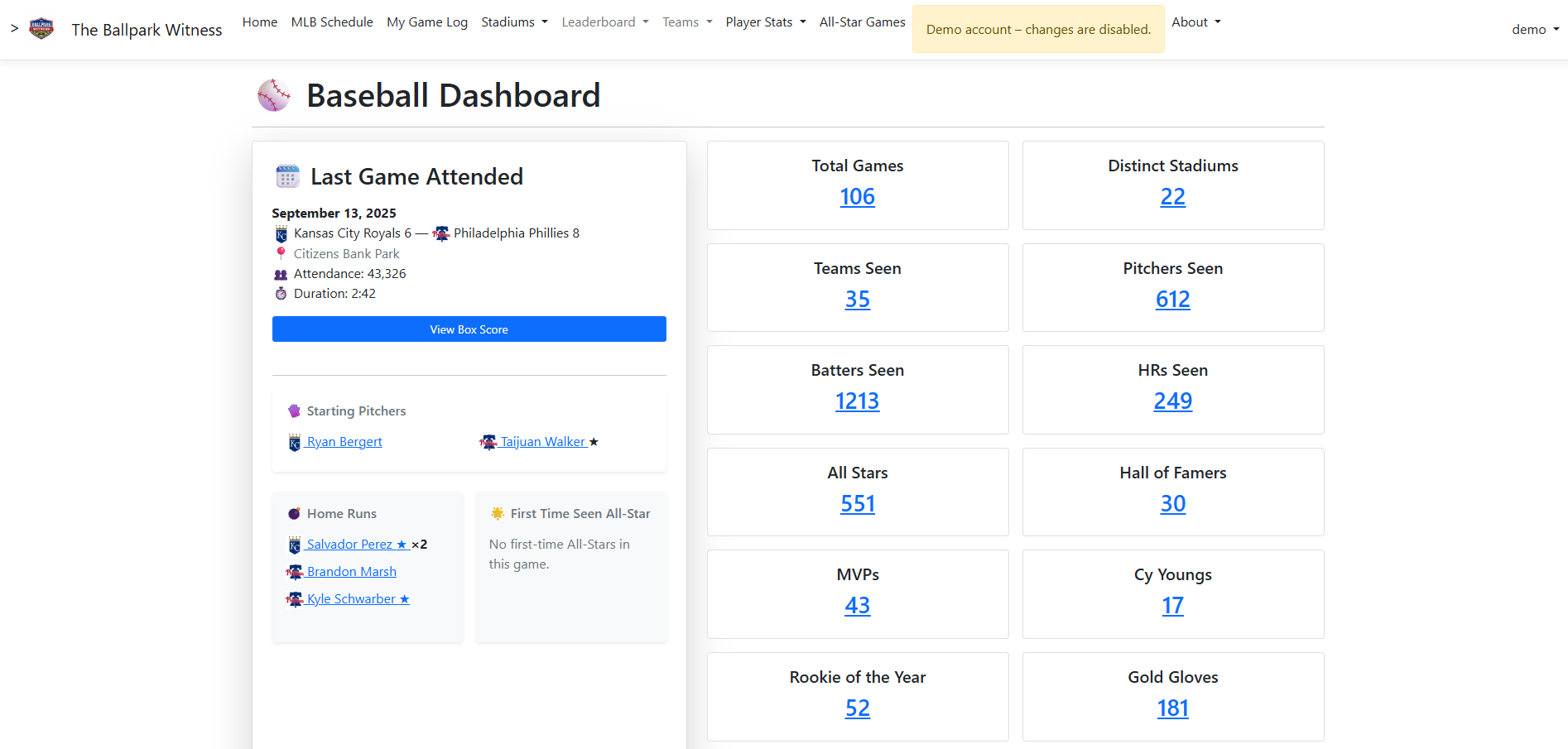The image size is (1568, 749).
Task: Click the Phillies logo beside Kyle Schwarber
Action: pyautogui.click(x=295, y=600)
